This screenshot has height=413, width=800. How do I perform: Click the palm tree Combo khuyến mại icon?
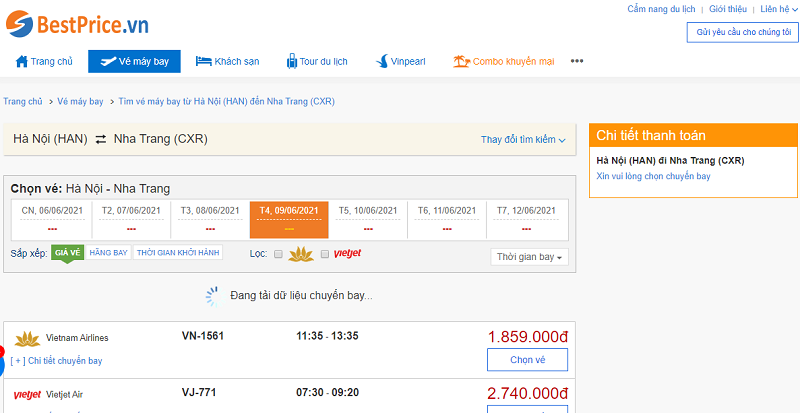[x=461, y=62]
